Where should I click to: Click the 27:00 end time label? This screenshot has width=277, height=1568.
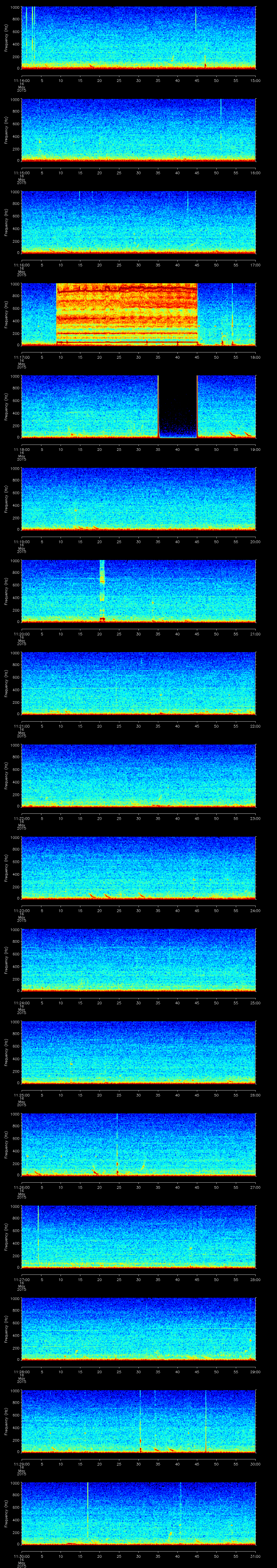click(256, 1187)
